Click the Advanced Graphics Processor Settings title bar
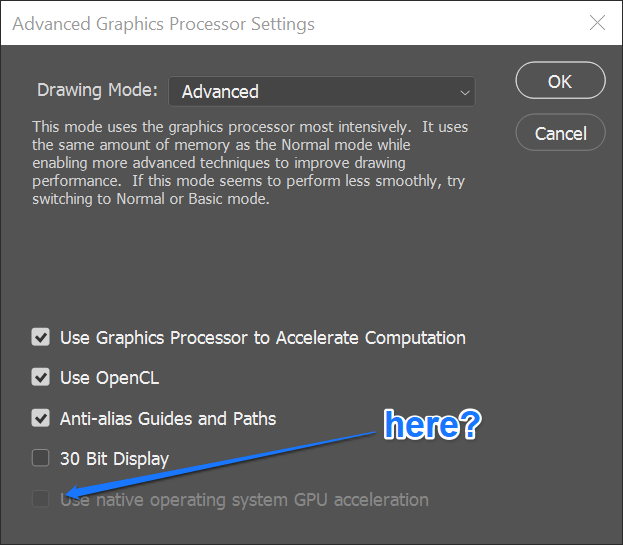The width and height of the screenshot is (623, 545). (x=250, y=23)
